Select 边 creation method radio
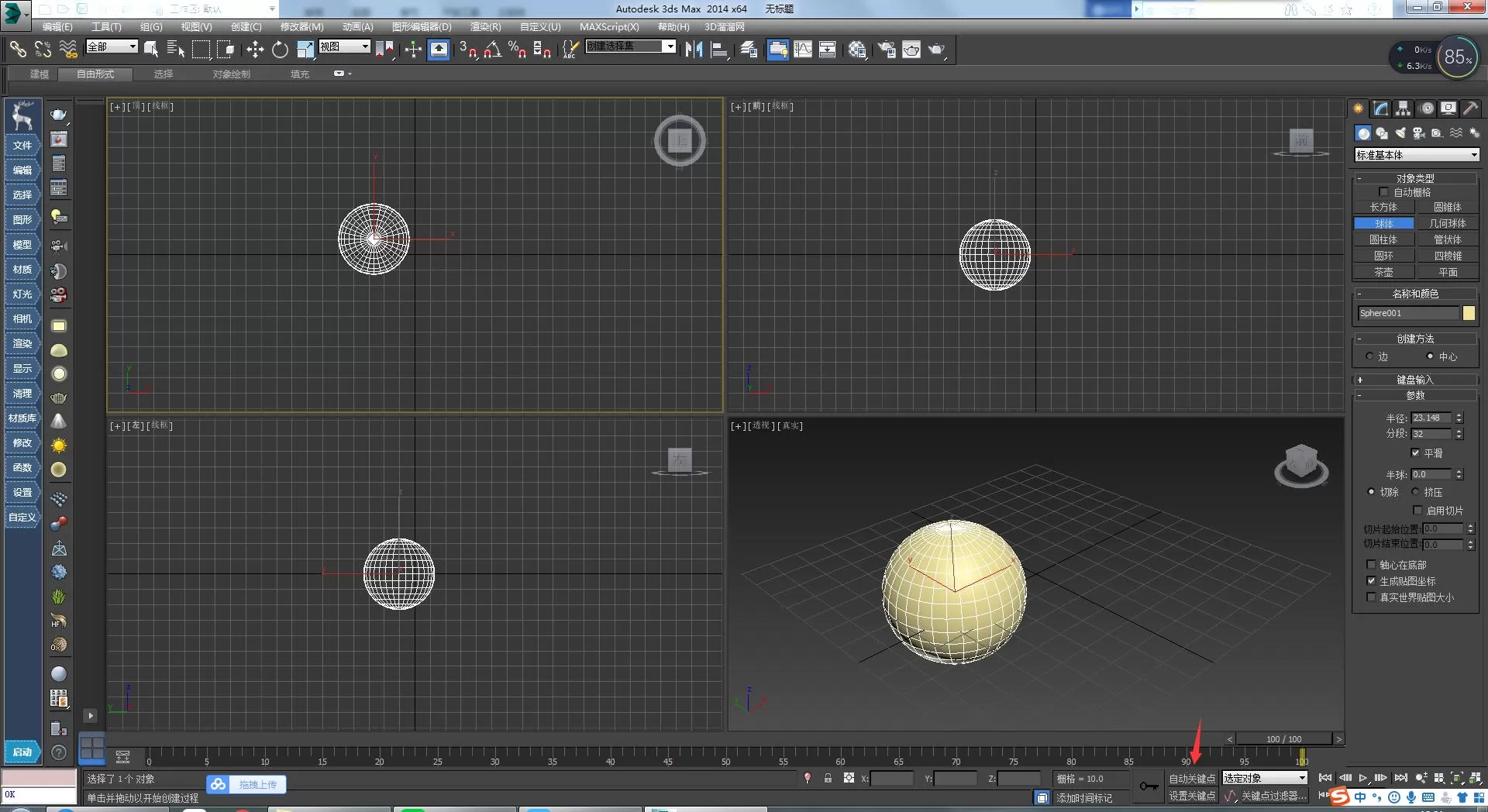 [1369, 356]
